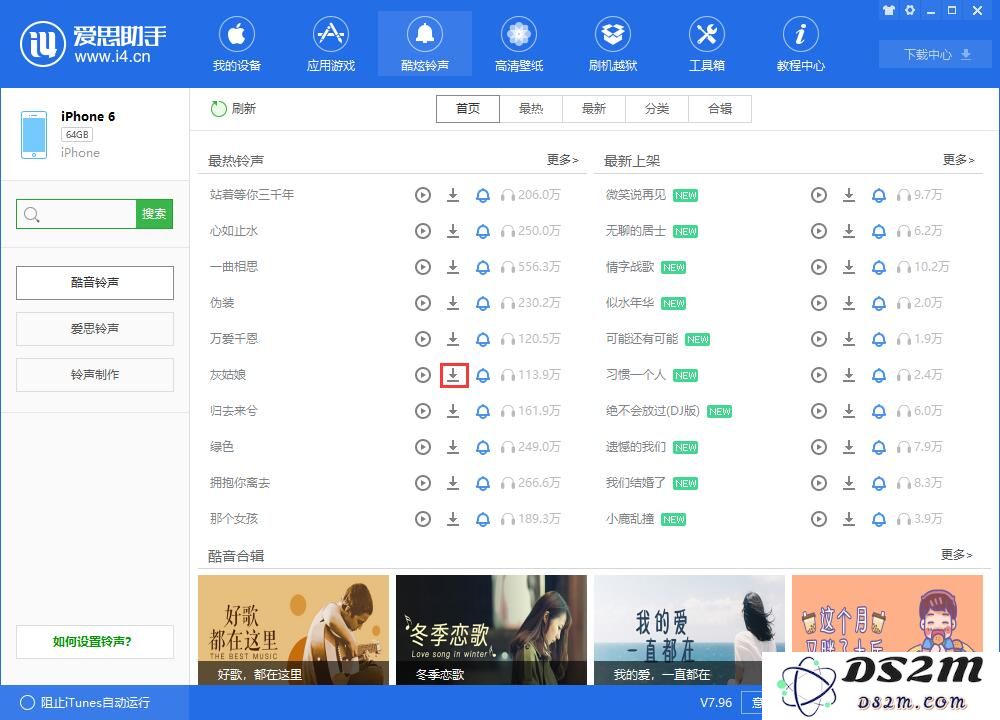Image resolution: width=1000 pixels, height=720 pixels.
Task: Click into the ringtone search field
Action: (77, 214)
